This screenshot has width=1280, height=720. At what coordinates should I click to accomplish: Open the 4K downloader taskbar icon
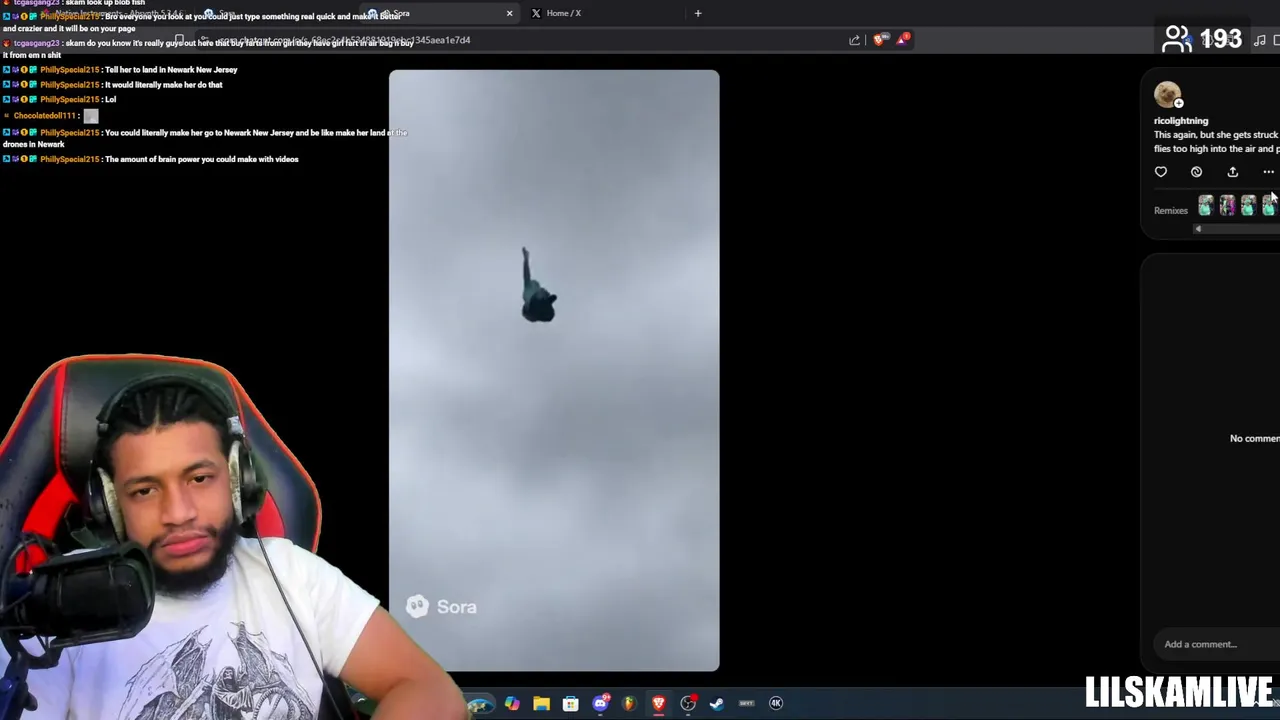click(776, 703)
